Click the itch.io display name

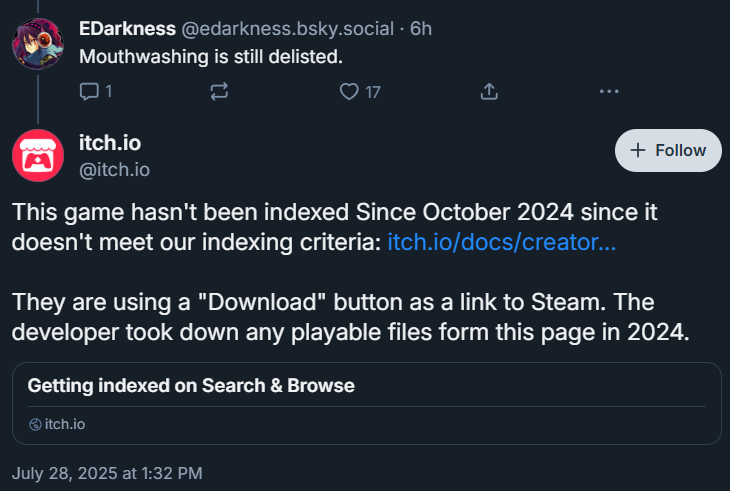coord(110,142)
